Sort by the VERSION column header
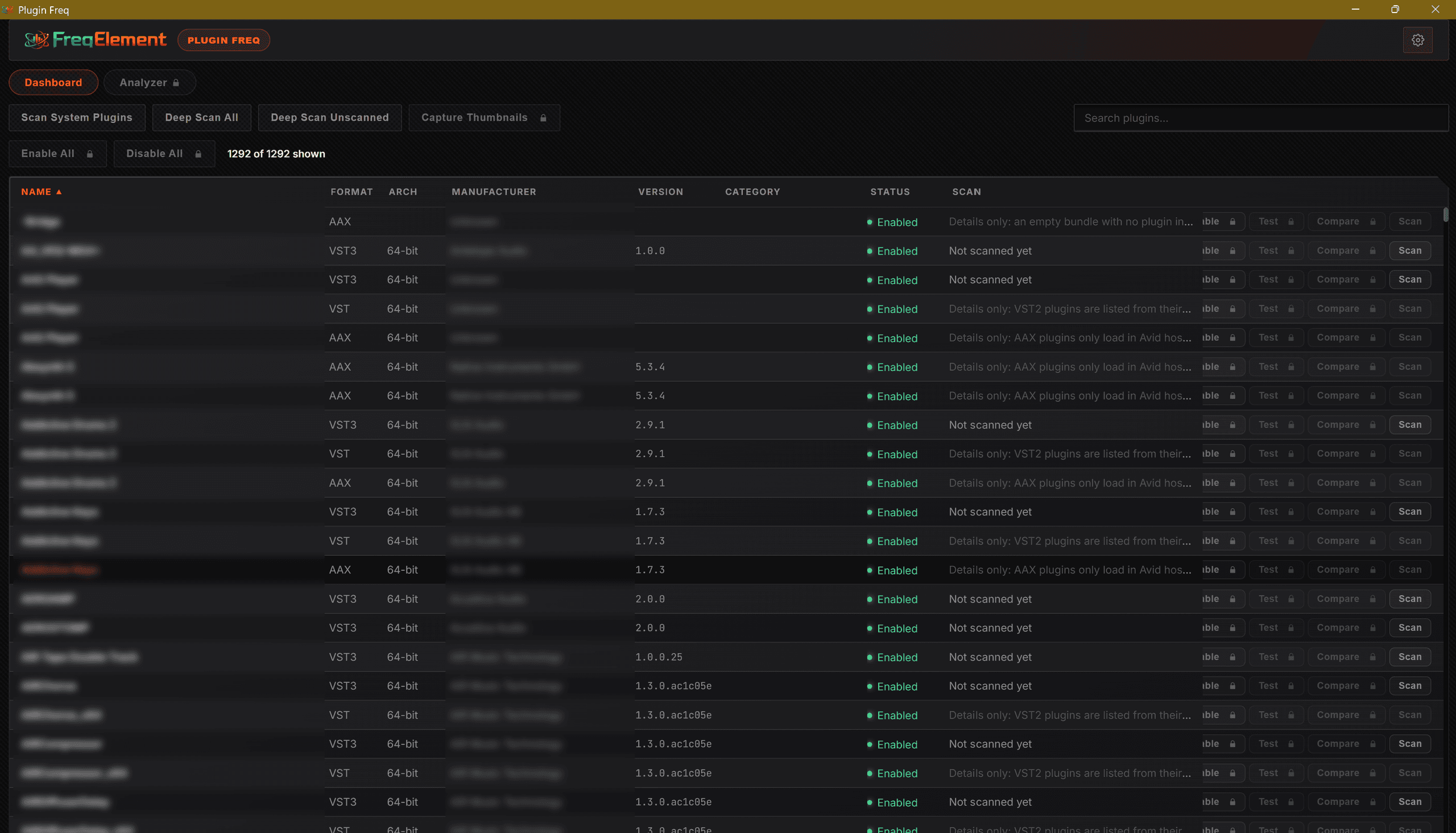Viewport: 1456px width, 833px height. [x=660, y=192]
